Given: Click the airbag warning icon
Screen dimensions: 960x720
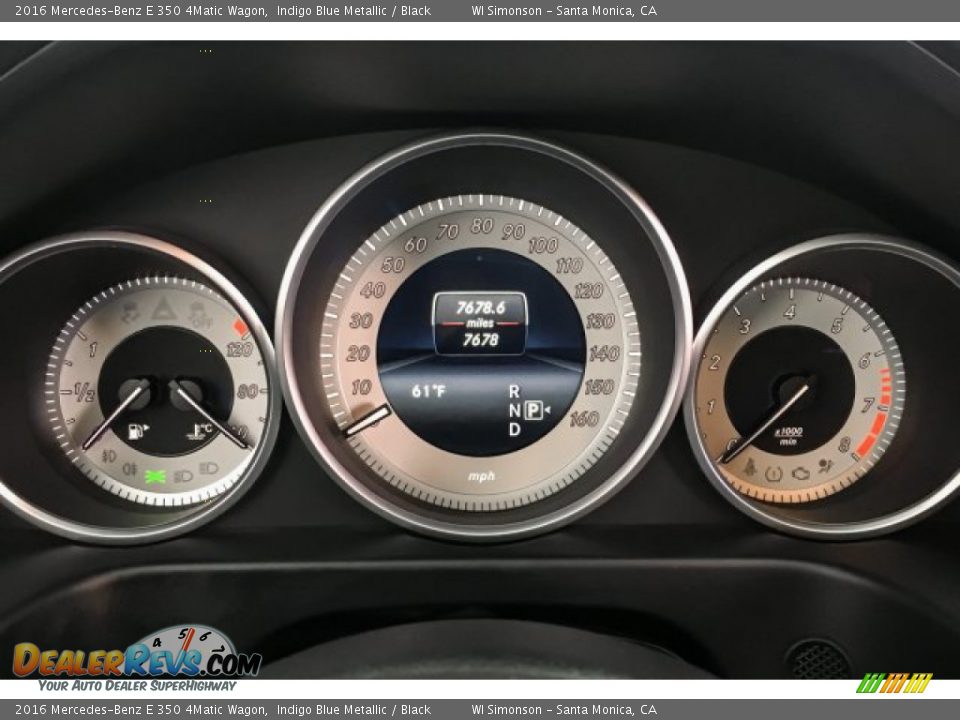Looking at the screenshot, I should (826, 466).
